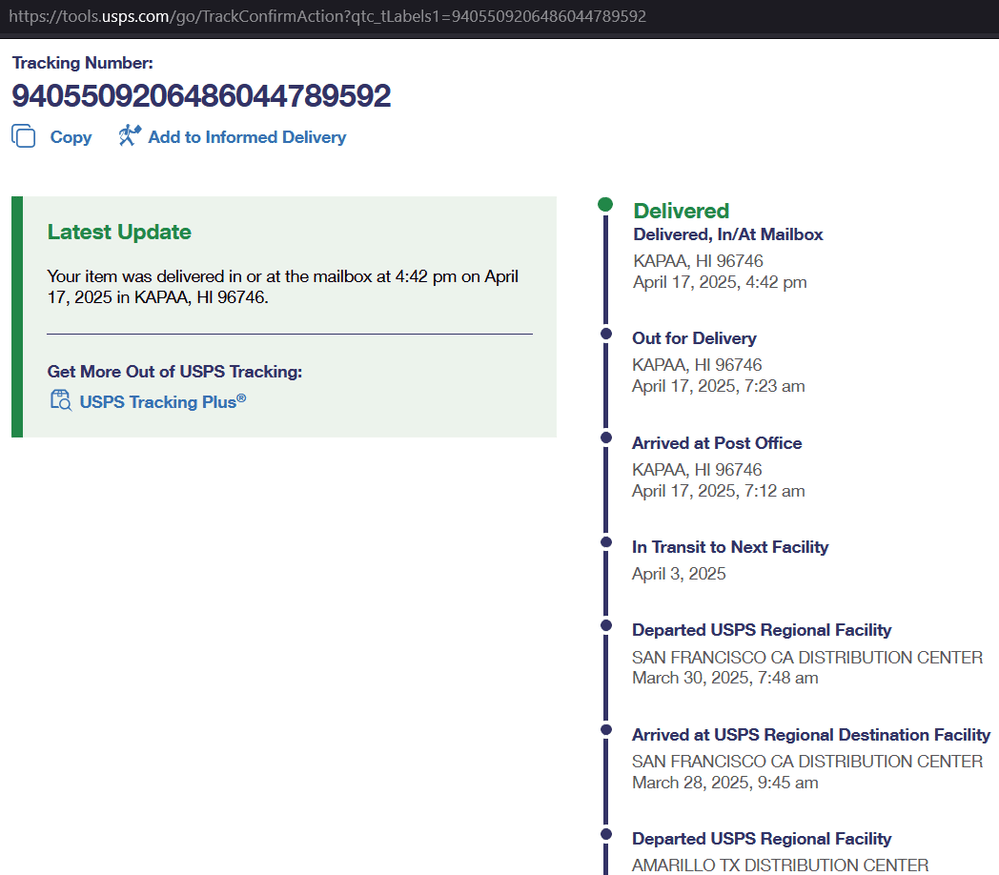Click 'In Transit to Next Facility' heading
This screenshot has width=999, height=875.
point(730,547)
